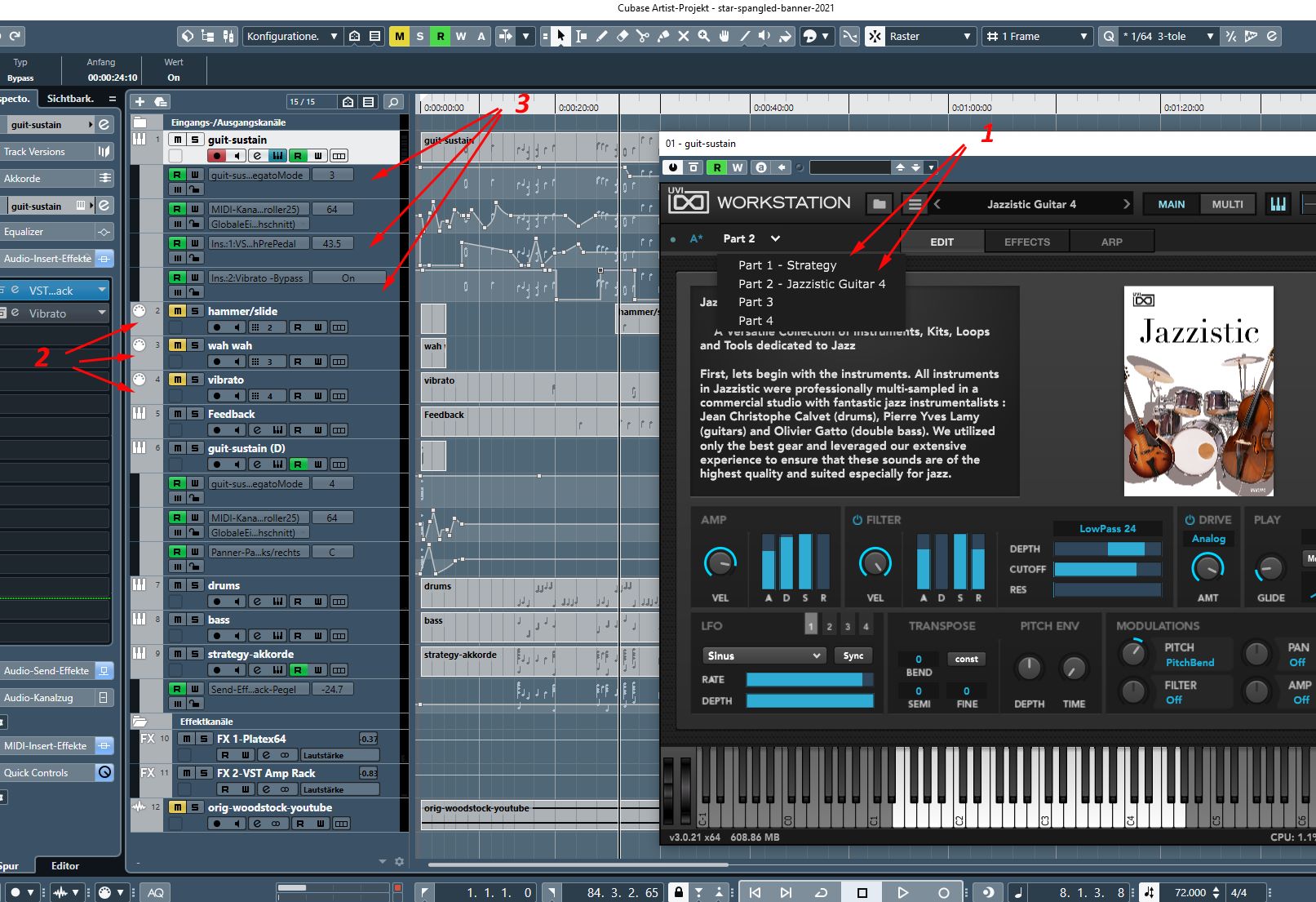Image resolution: width=1316 pixels, height=902 pixels.
Task: Open UVI Workstation hamburger menu
Action: coord(915,204)
